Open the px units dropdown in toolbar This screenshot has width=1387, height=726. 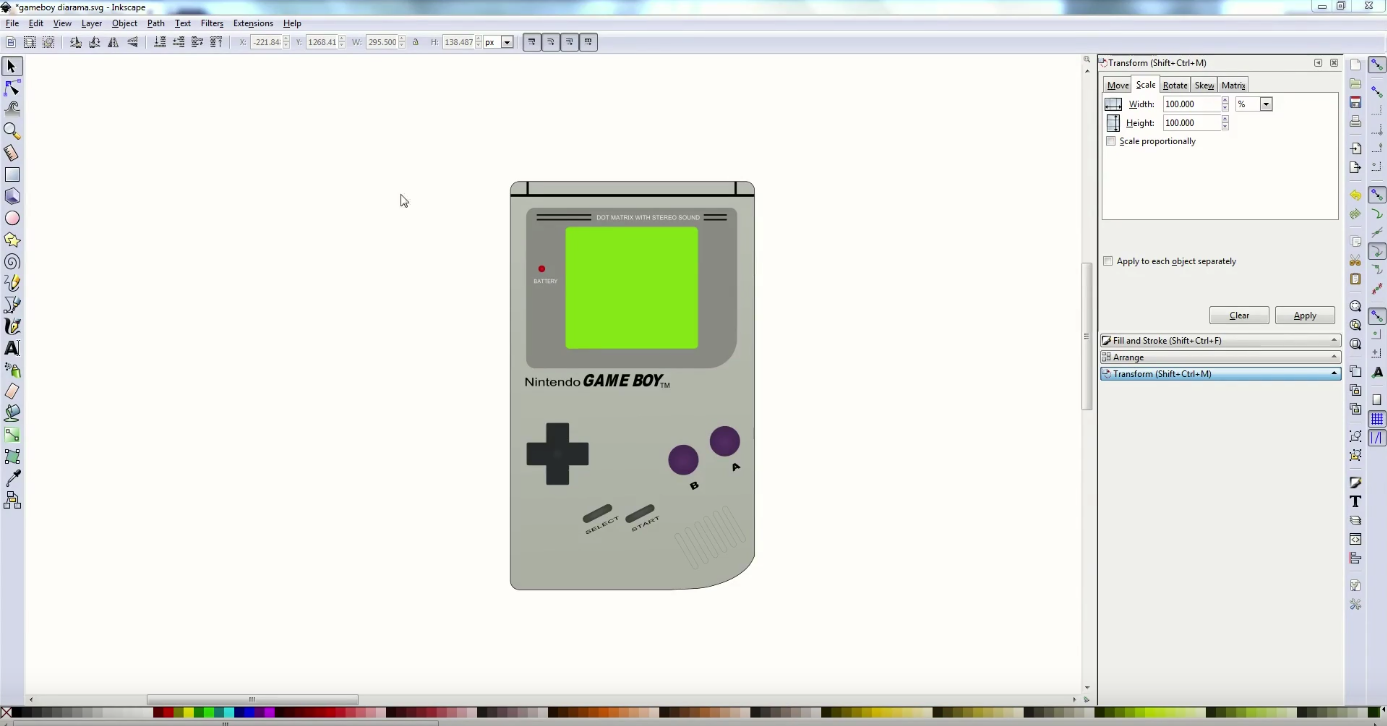[x=507, y=42]
